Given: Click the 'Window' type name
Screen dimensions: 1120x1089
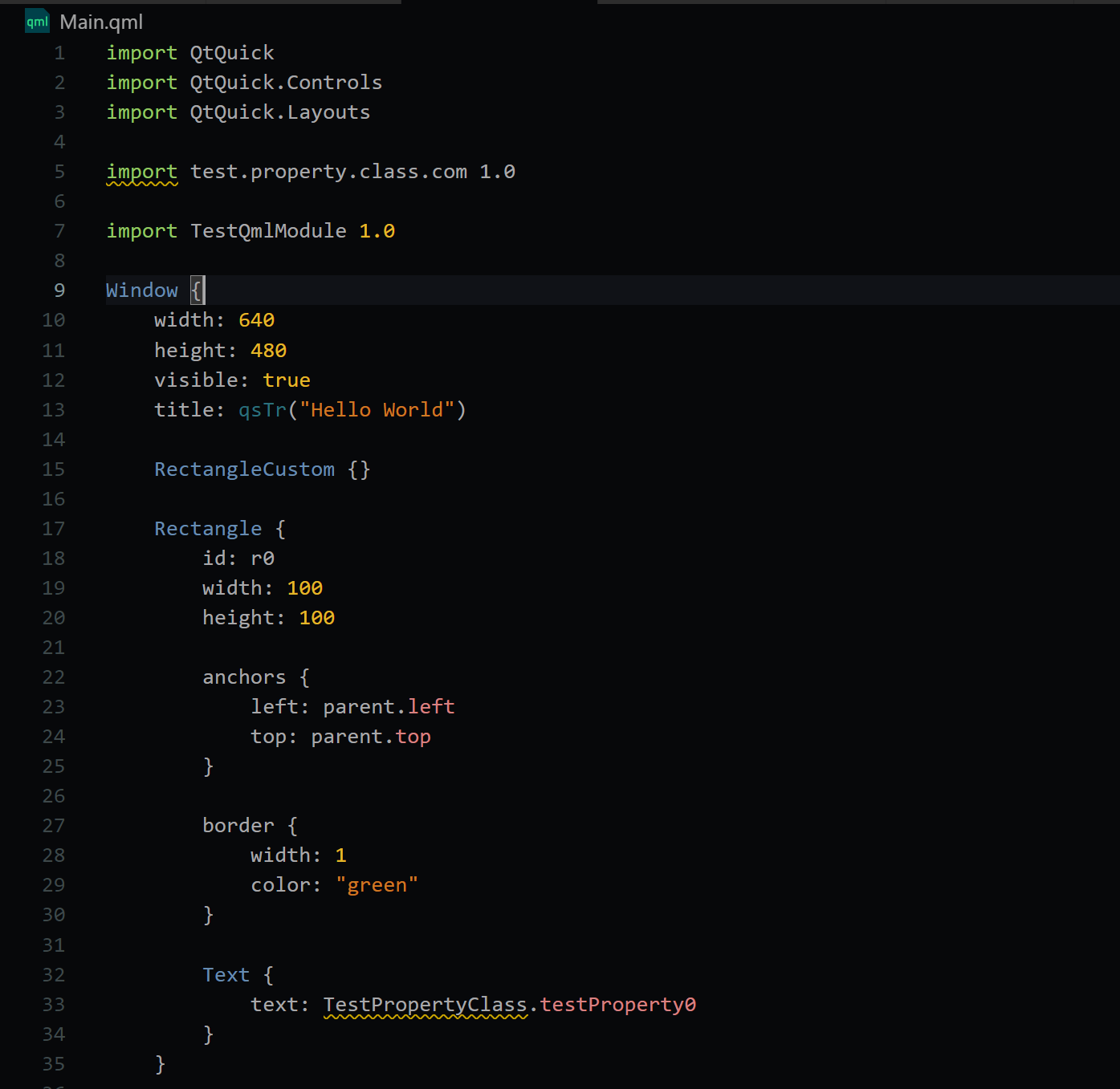Looking at the screenshot, I should (142, 291).
